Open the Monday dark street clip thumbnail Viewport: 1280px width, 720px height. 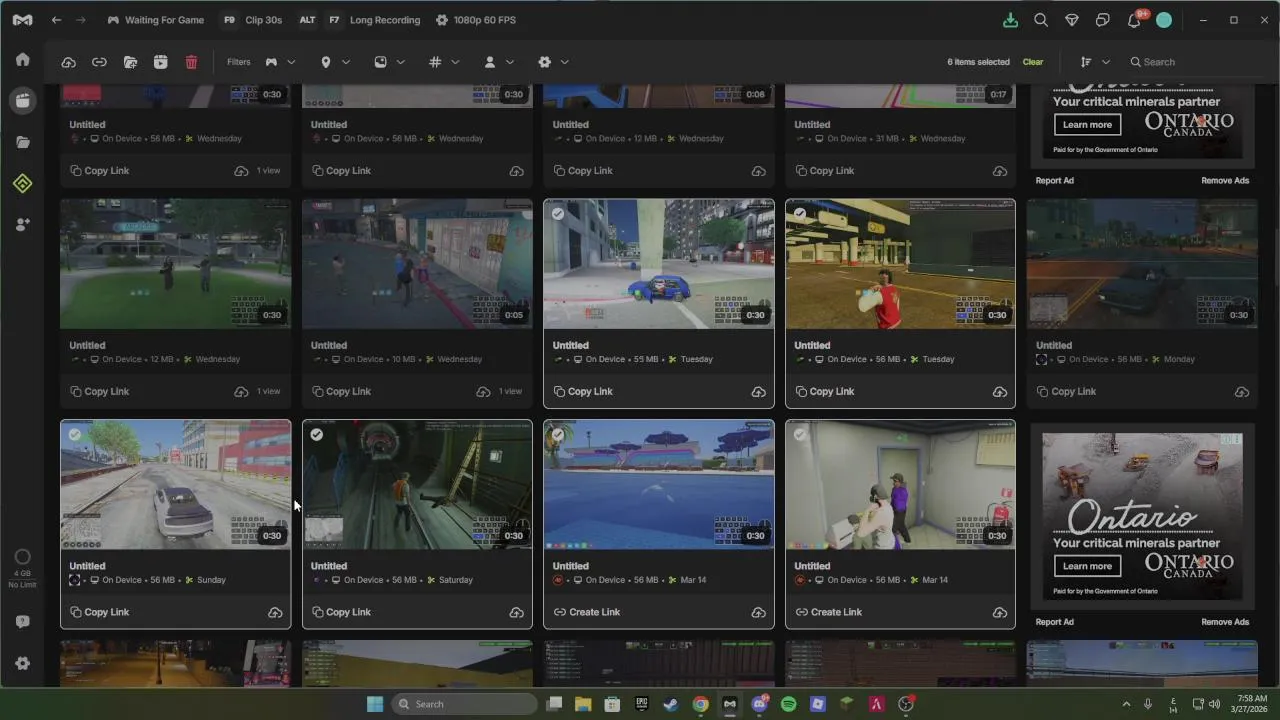click(1142, 264)
